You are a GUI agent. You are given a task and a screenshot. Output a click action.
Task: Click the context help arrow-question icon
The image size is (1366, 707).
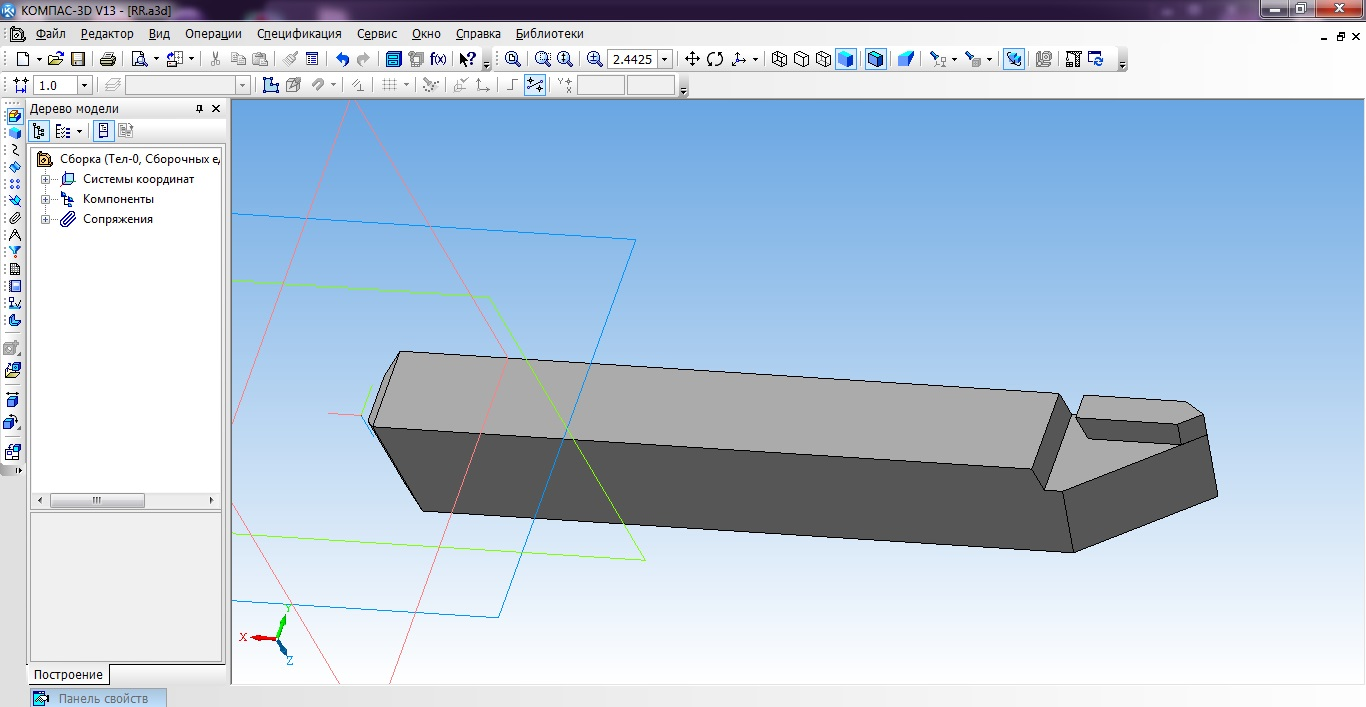[467, 59]
